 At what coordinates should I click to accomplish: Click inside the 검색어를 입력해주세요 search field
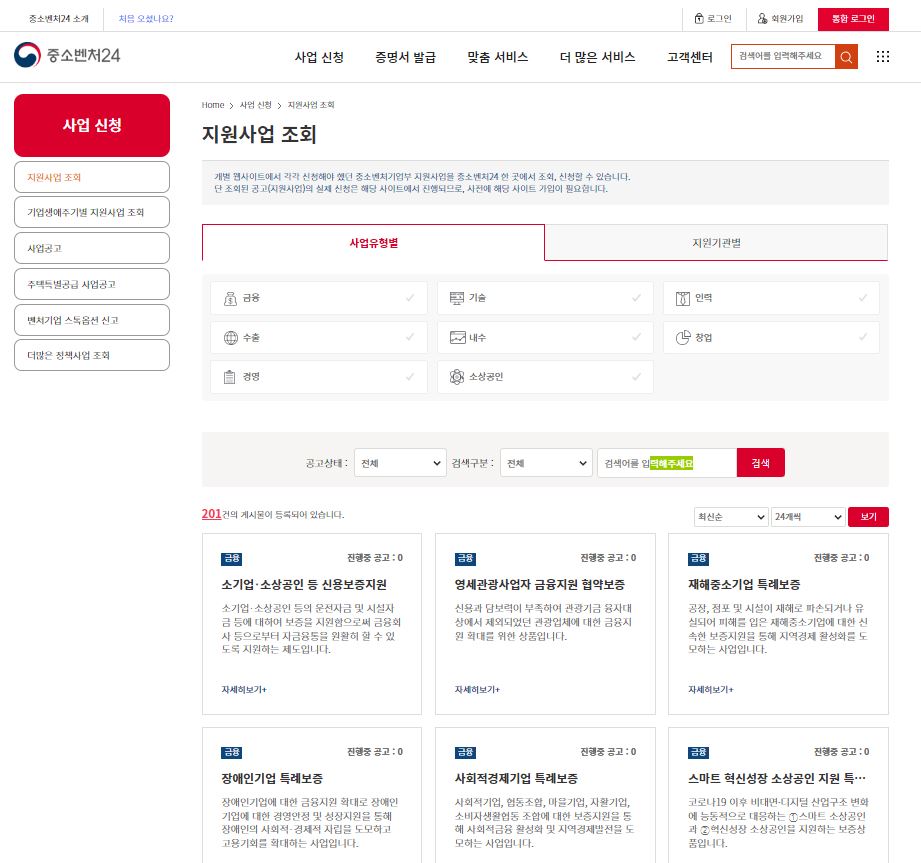[786, 57]
